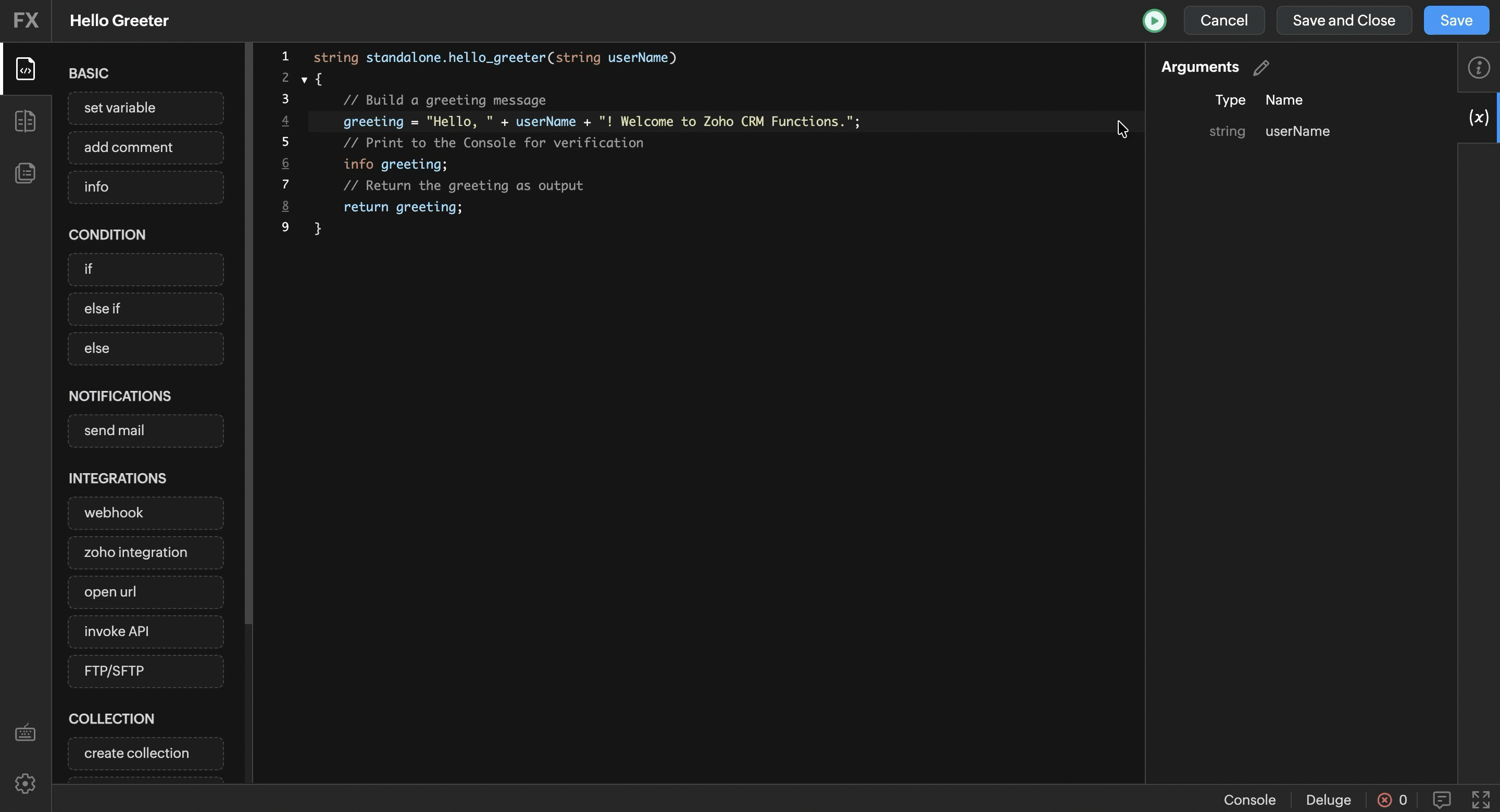1500x812 pixels.
Task: Select the FTP/SFTP snippet
Action: pyautogui.click(x=146, y=671)
